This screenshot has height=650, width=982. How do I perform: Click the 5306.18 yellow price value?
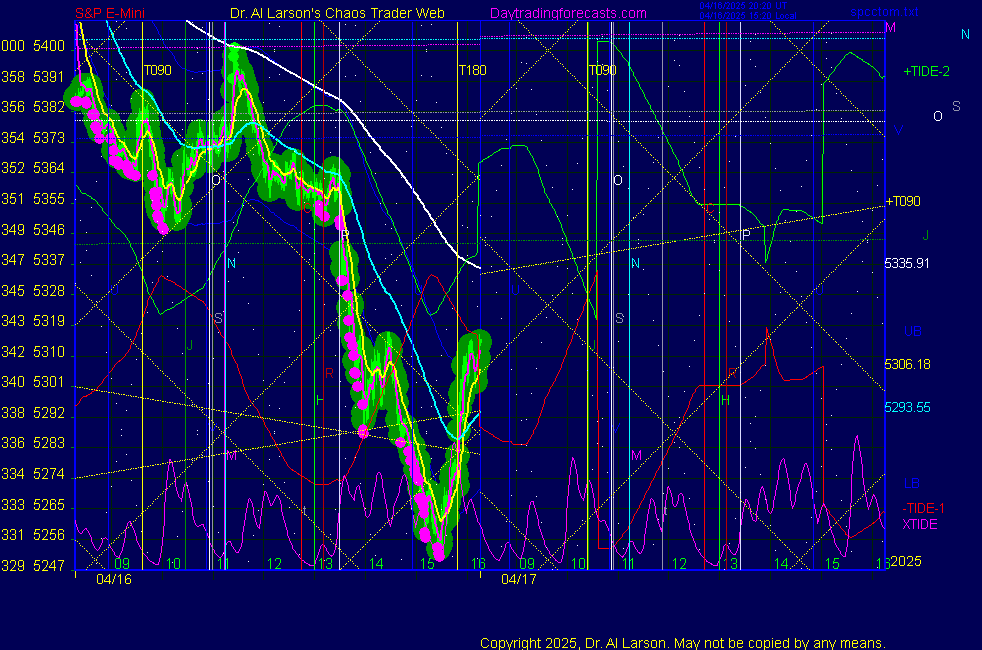tap(908, 365)
